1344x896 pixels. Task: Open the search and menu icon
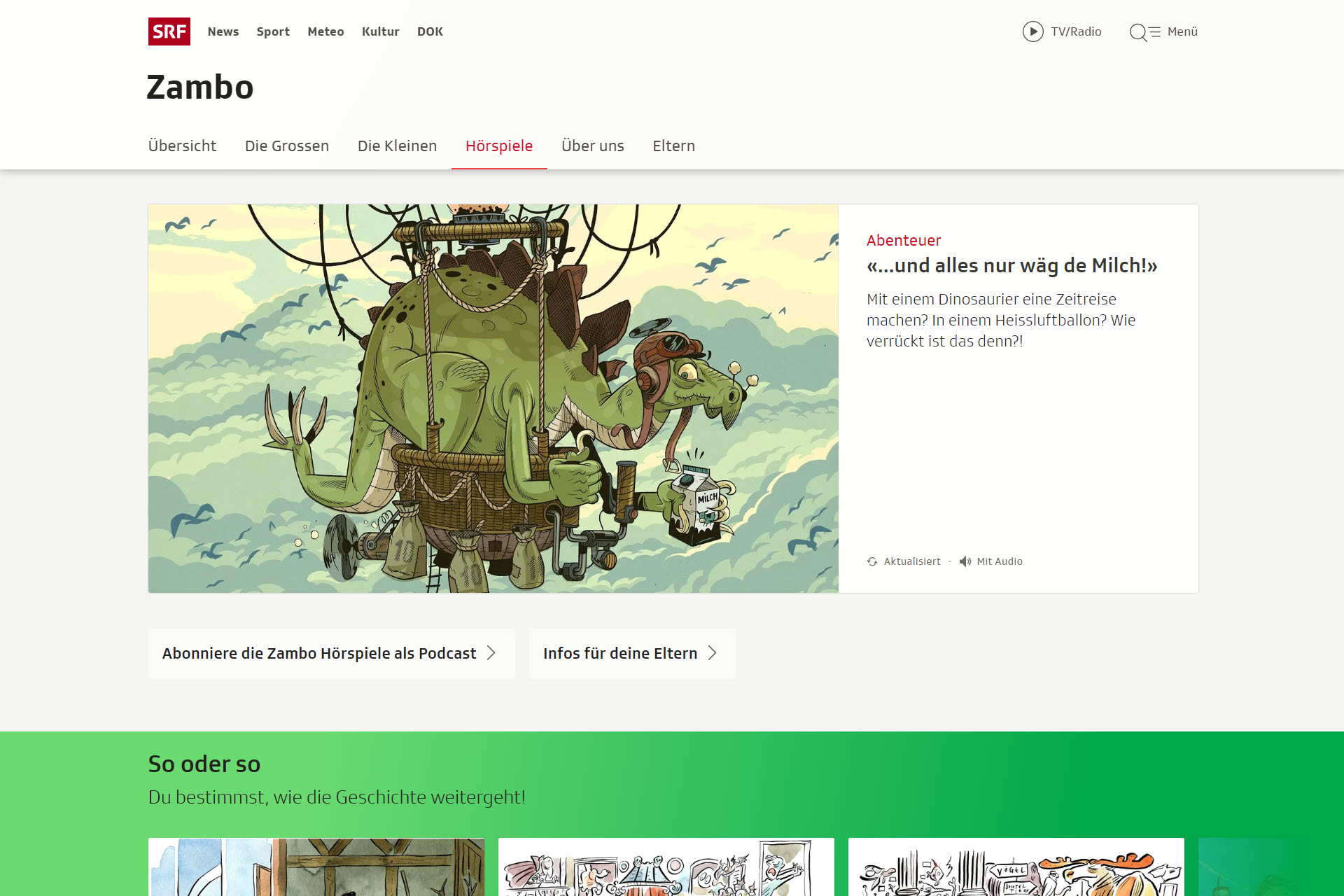[x=1144, y=32]
